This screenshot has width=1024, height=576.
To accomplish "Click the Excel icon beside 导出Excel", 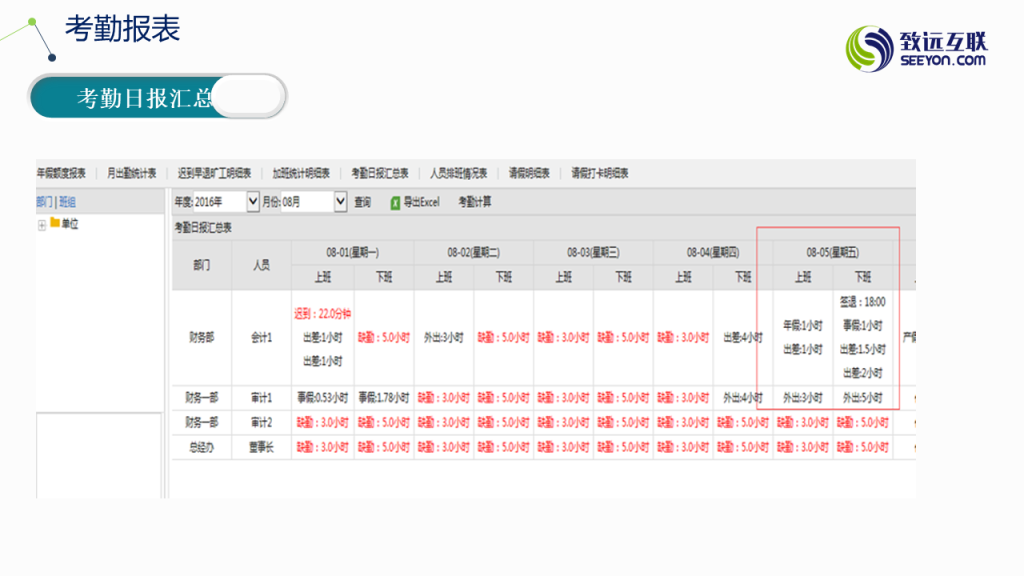I will point(395,202).
